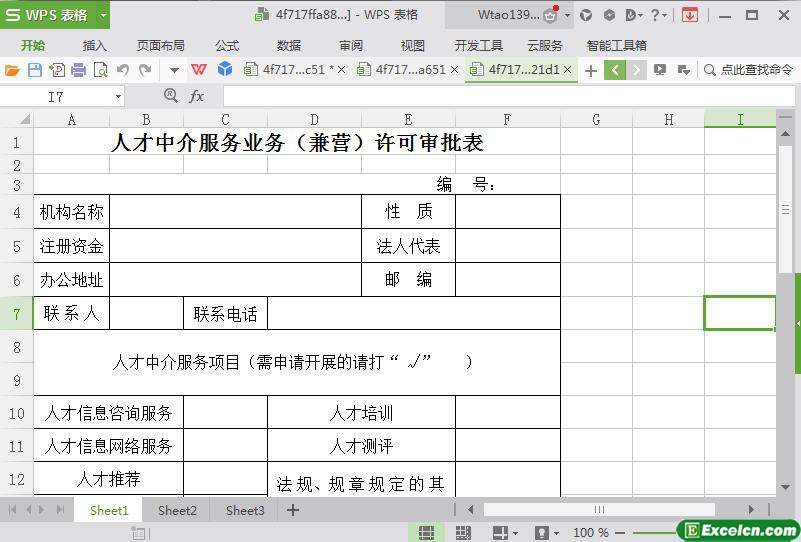Viewport: 801px width, 542px height.
Task: Open the feedback leaf icon dropdown in title bar
Action: point(634,15)
